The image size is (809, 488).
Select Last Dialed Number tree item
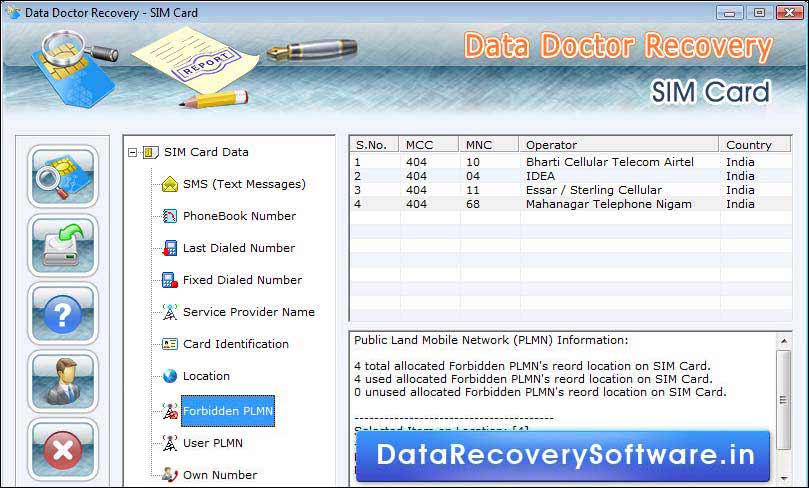coord(239,248)
